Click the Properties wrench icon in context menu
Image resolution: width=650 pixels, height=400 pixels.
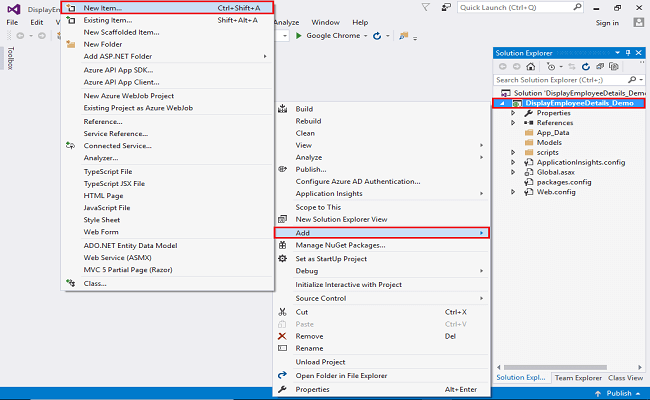282,389
